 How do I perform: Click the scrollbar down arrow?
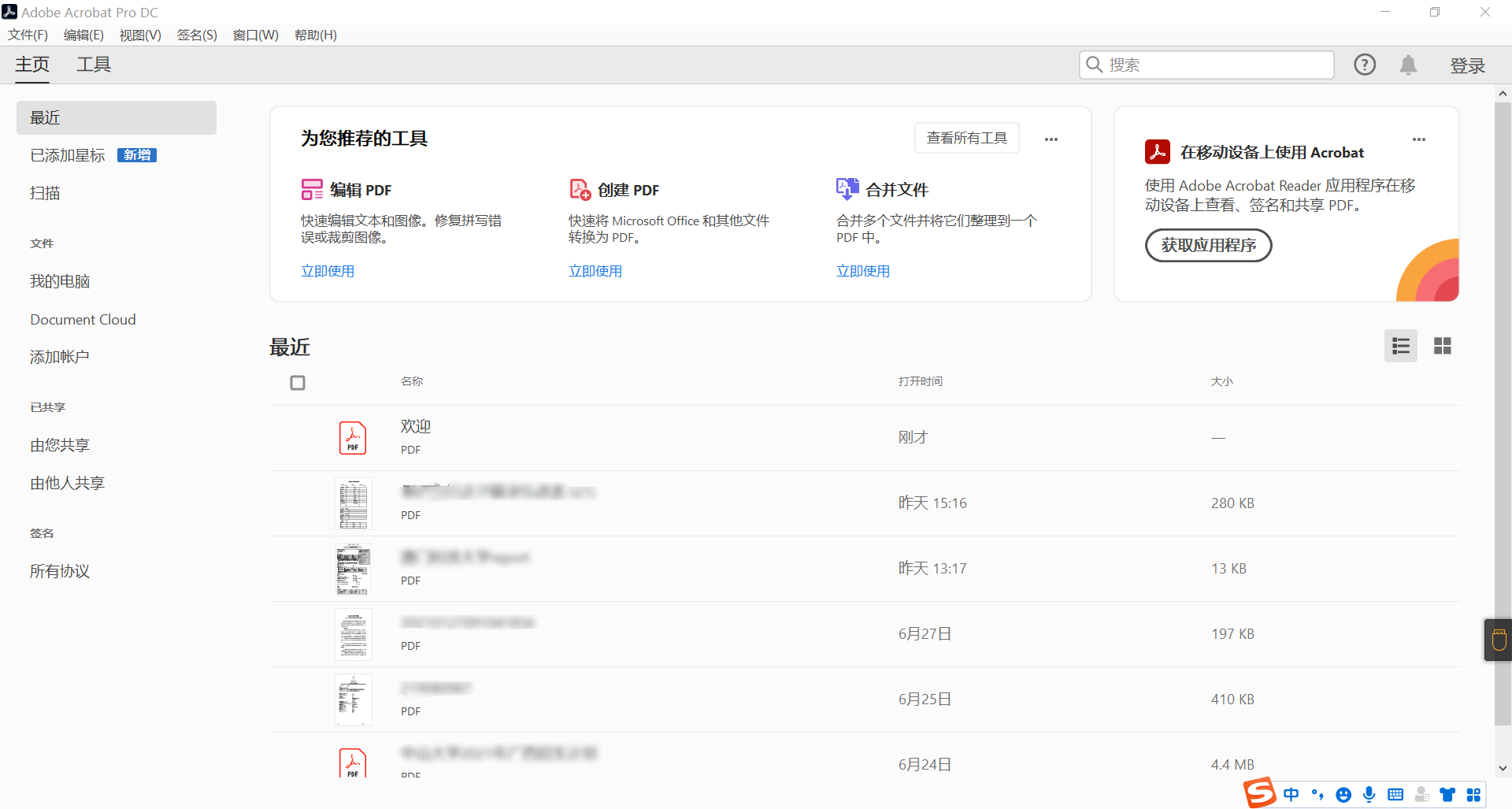(x=1503, y=768)
